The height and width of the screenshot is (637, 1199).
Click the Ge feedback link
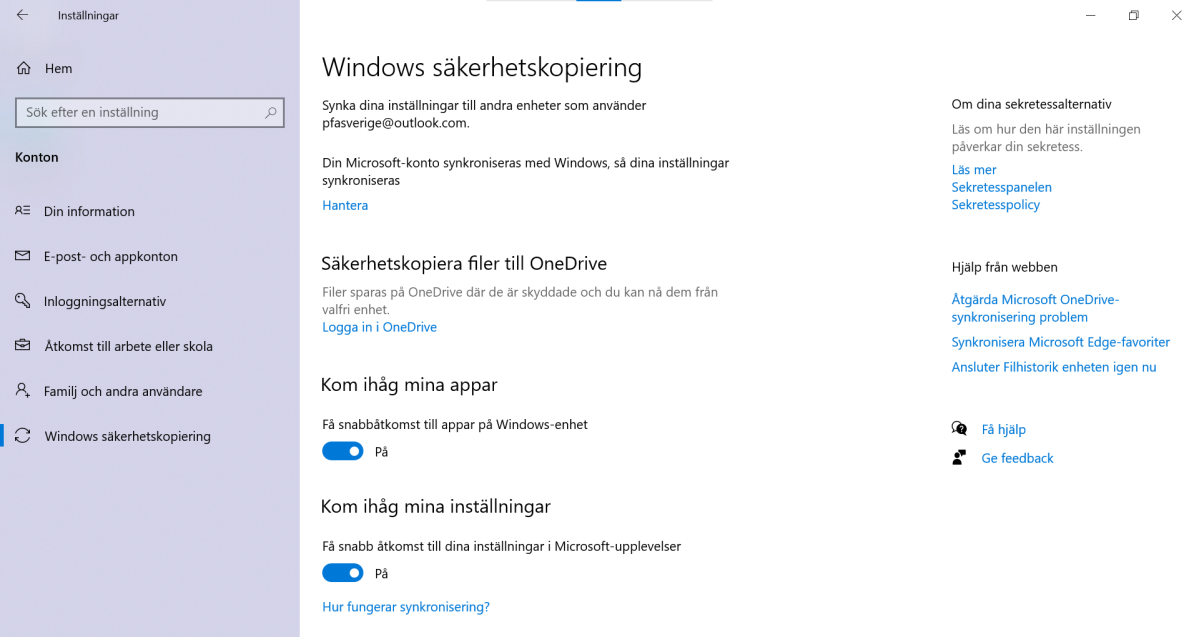[1017, 458]
